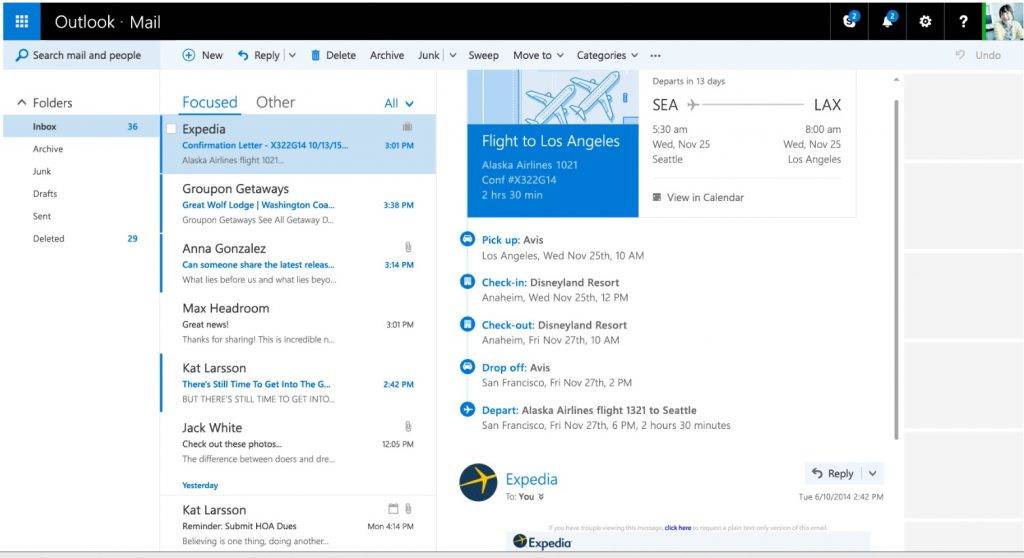Open the Anna Gonzalez email
The height and width of the screenshot is (558, 1024).
click(x=298, y=263)
